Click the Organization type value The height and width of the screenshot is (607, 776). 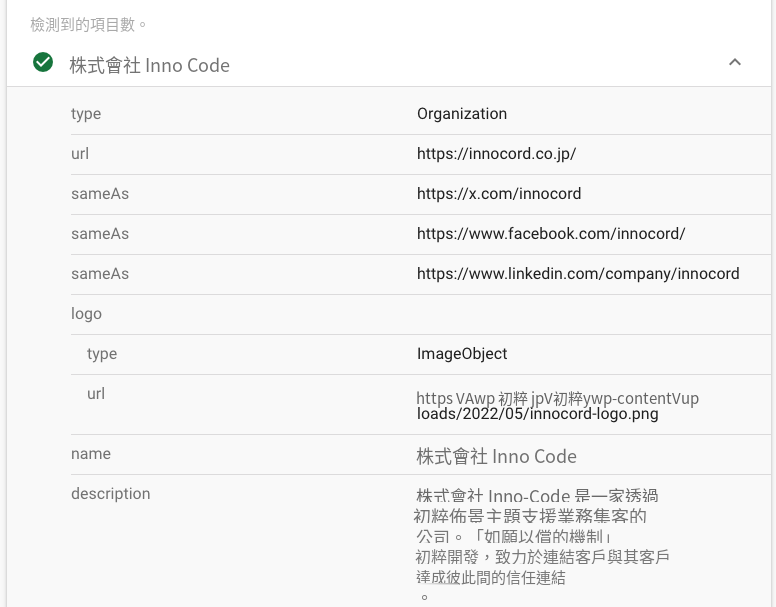(462, 114)
